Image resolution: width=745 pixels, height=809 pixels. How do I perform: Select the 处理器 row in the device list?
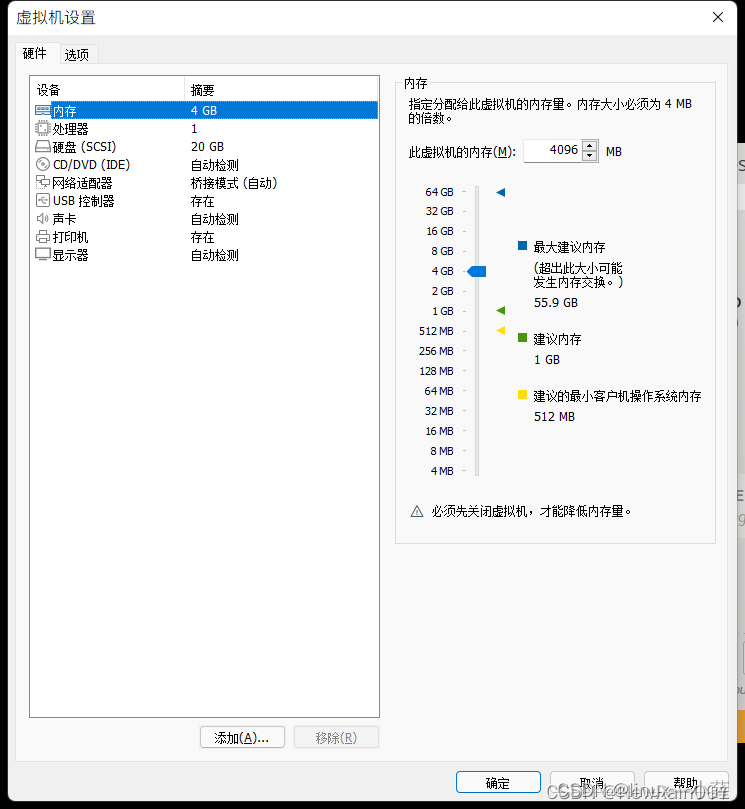[204, 128]
